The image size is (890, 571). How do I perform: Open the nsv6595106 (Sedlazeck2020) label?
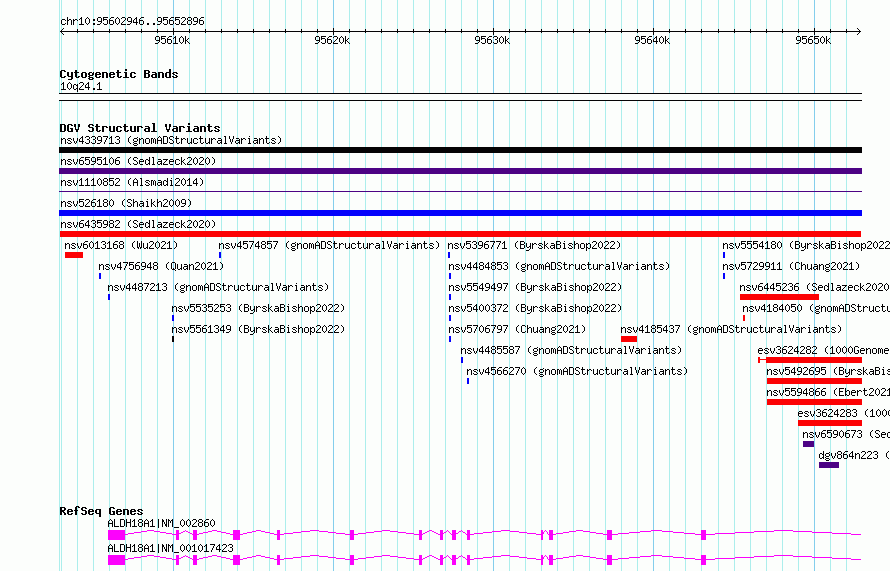coord(138,161)
